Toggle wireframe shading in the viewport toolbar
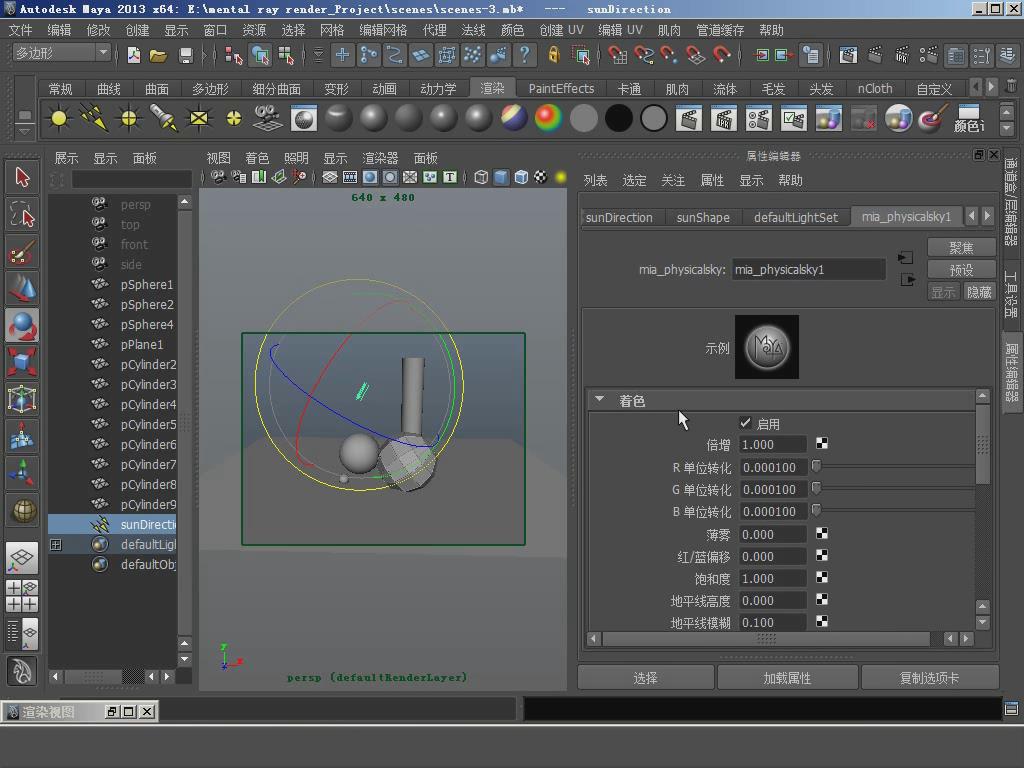This screenshot has height=768, width=1024. click(x=481, y=177)
